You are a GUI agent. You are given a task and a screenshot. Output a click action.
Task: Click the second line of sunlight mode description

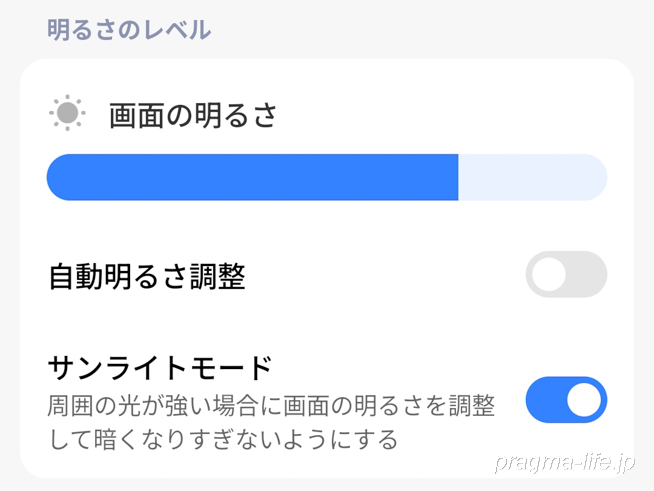point(223,439)
